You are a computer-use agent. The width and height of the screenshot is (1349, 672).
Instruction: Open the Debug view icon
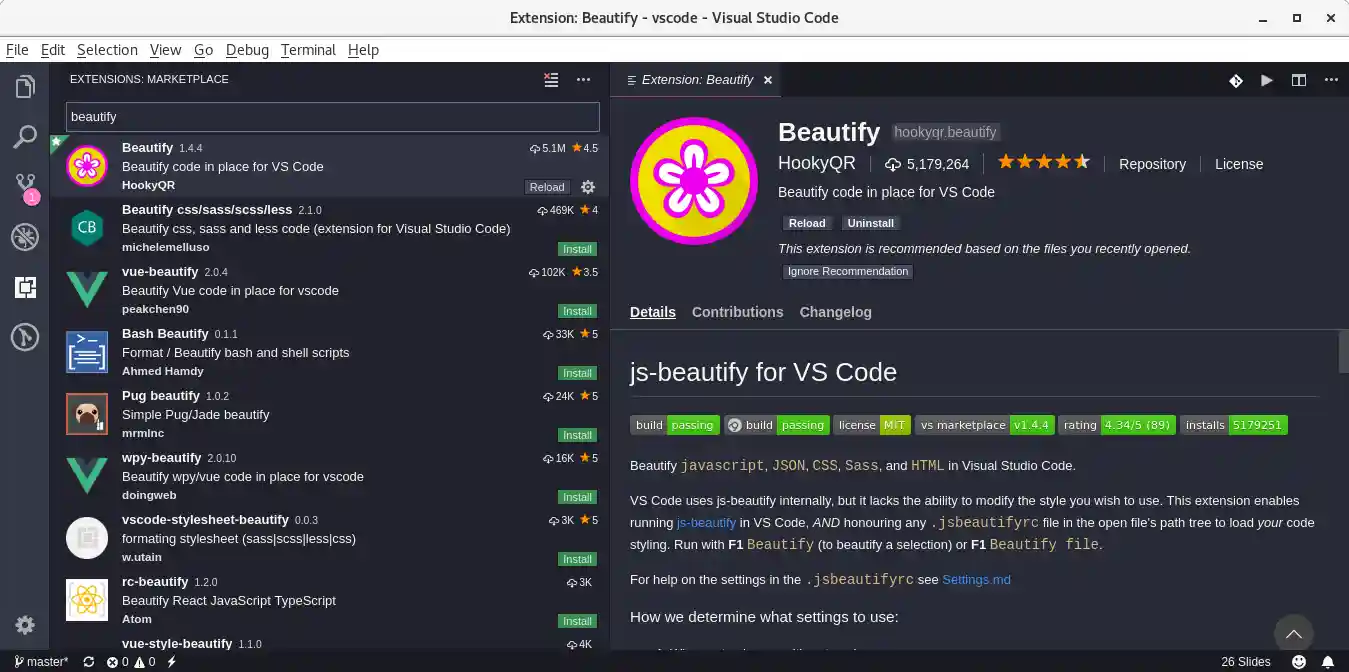pyautogui.click(x=25, y=237)
